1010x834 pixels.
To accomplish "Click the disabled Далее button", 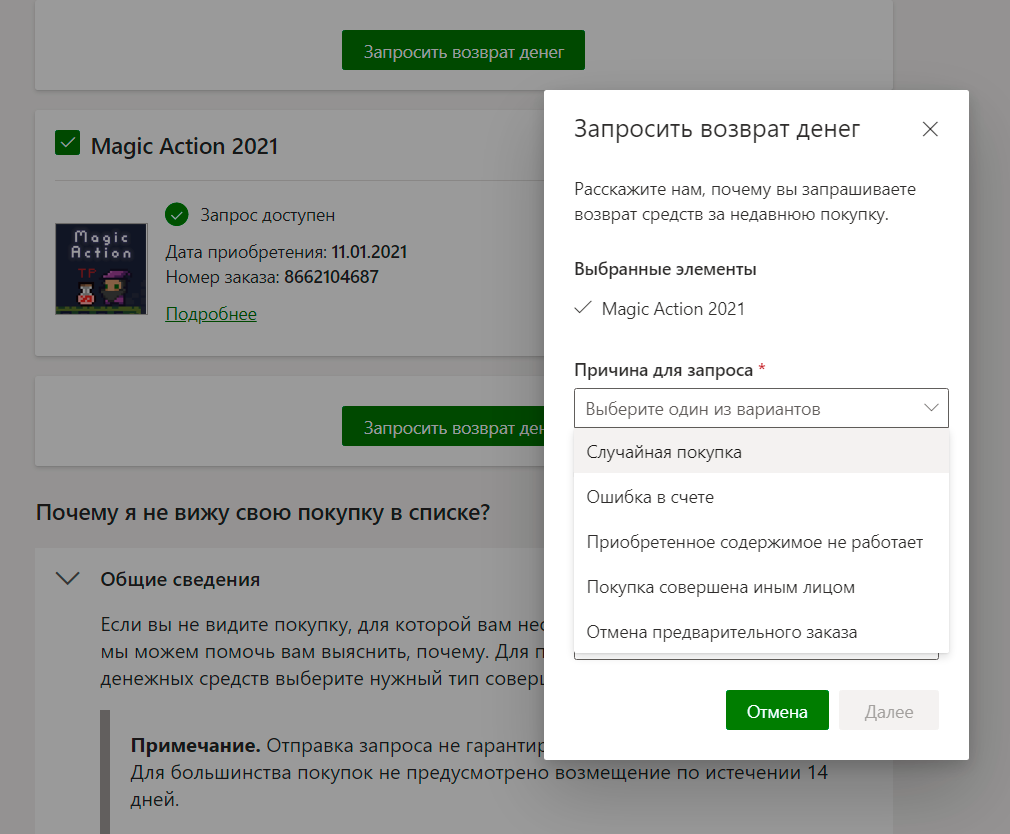I will click(888, 710).
